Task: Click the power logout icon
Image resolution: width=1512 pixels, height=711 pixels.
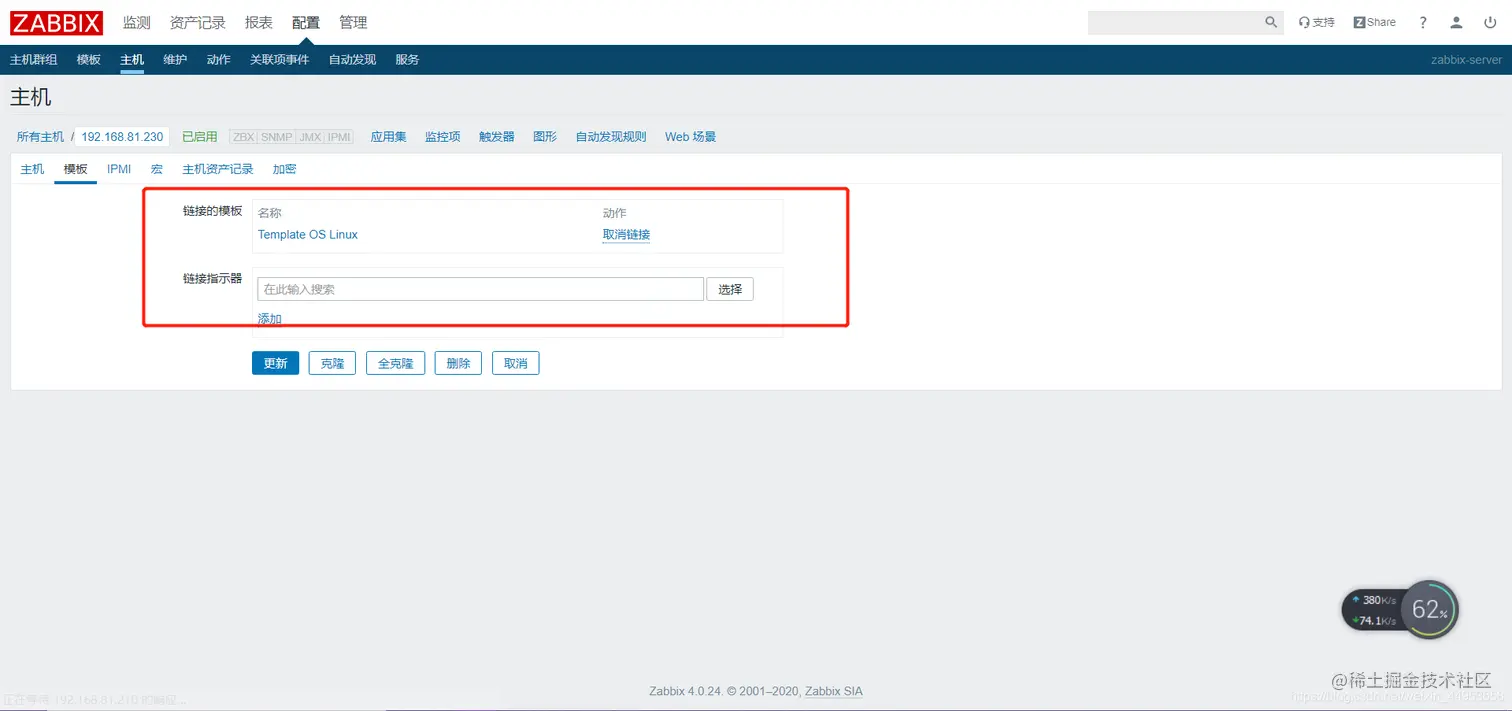Action: coord(1490,22)
